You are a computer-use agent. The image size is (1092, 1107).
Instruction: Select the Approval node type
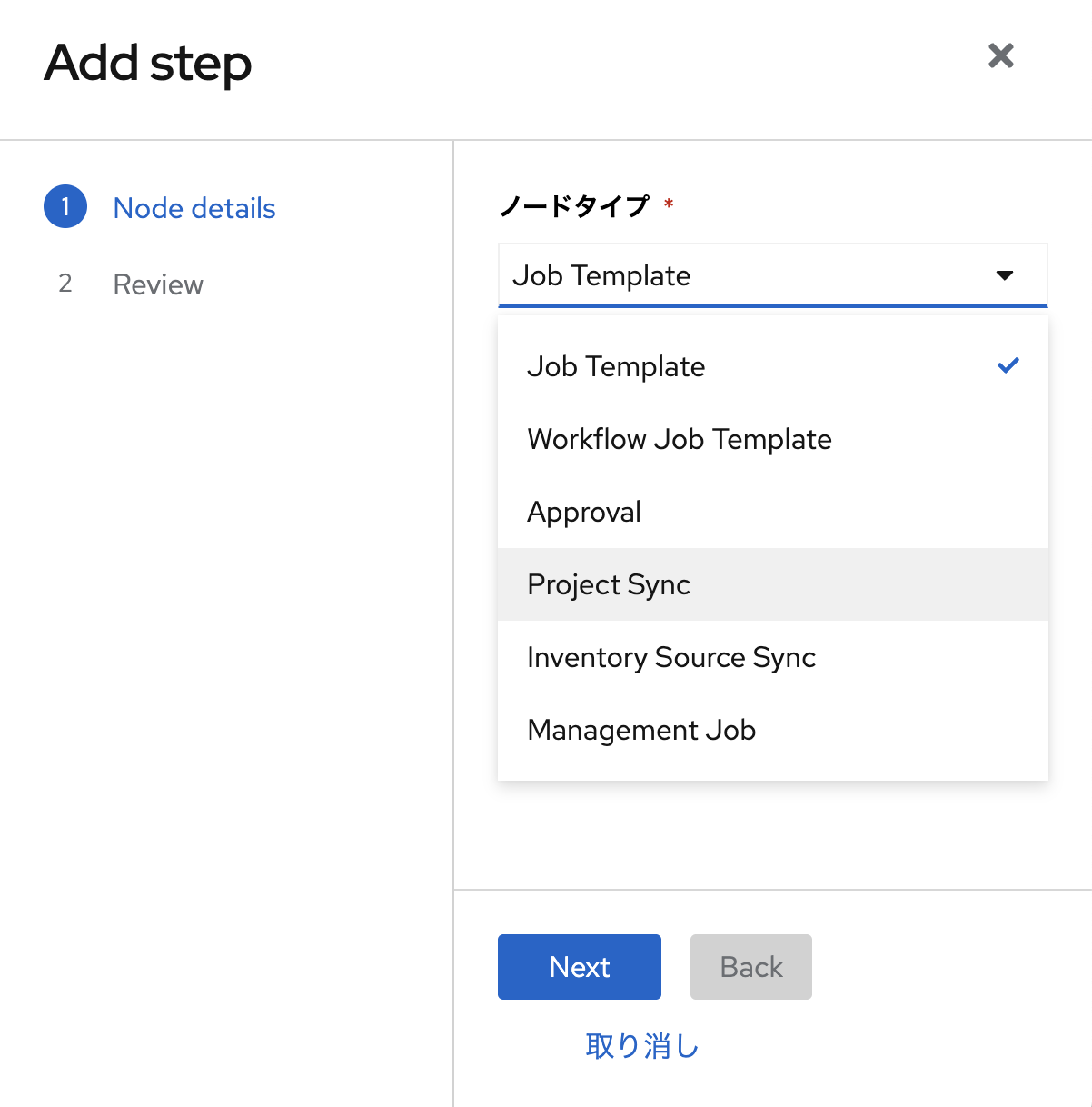(x=773, y=512)
